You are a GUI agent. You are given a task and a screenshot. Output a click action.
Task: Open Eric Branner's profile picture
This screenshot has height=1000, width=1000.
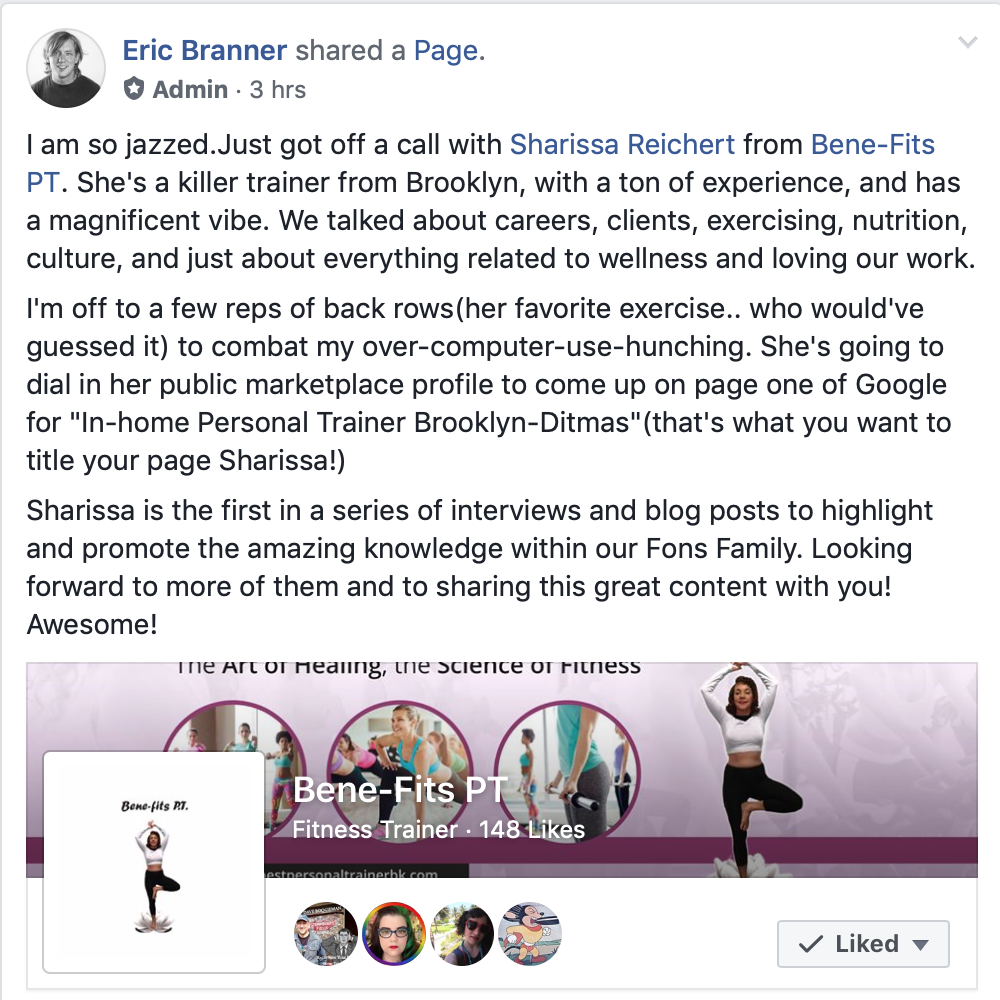tap(66, 68)
